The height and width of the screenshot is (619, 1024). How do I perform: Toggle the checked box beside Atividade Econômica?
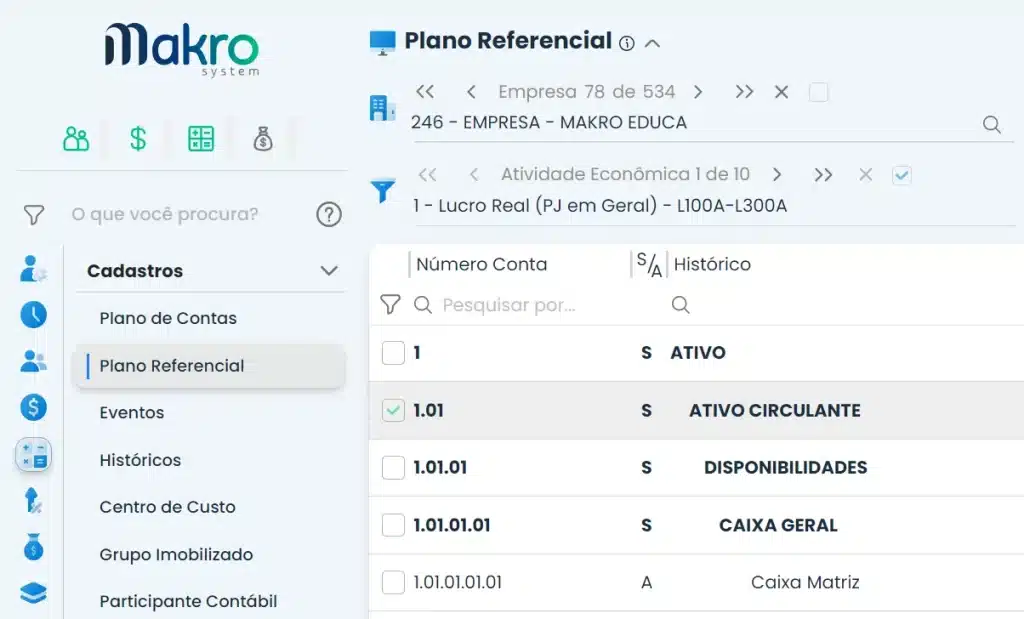pyautogui.click(x=902, y=175)
